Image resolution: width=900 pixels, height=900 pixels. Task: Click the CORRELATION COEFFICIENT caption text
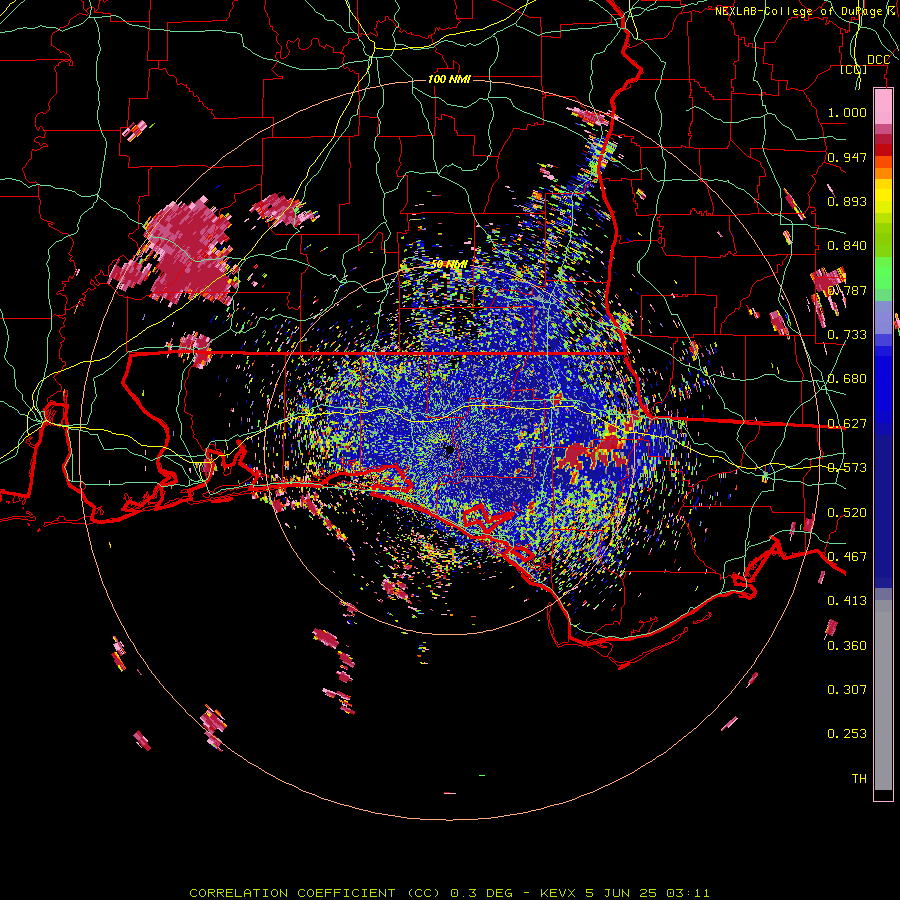point(292,893)
